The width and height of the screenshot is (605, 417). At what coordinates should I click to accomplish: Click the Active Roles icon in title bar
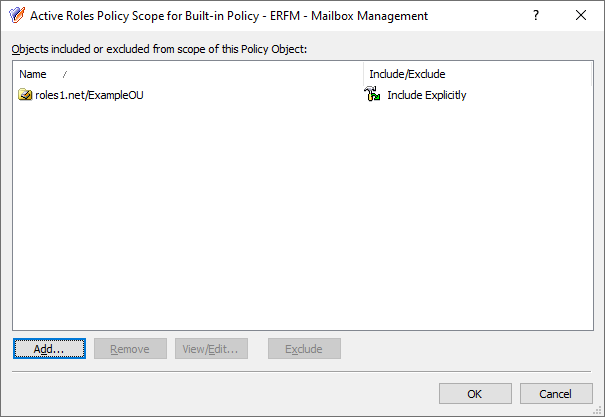point(17,15)
